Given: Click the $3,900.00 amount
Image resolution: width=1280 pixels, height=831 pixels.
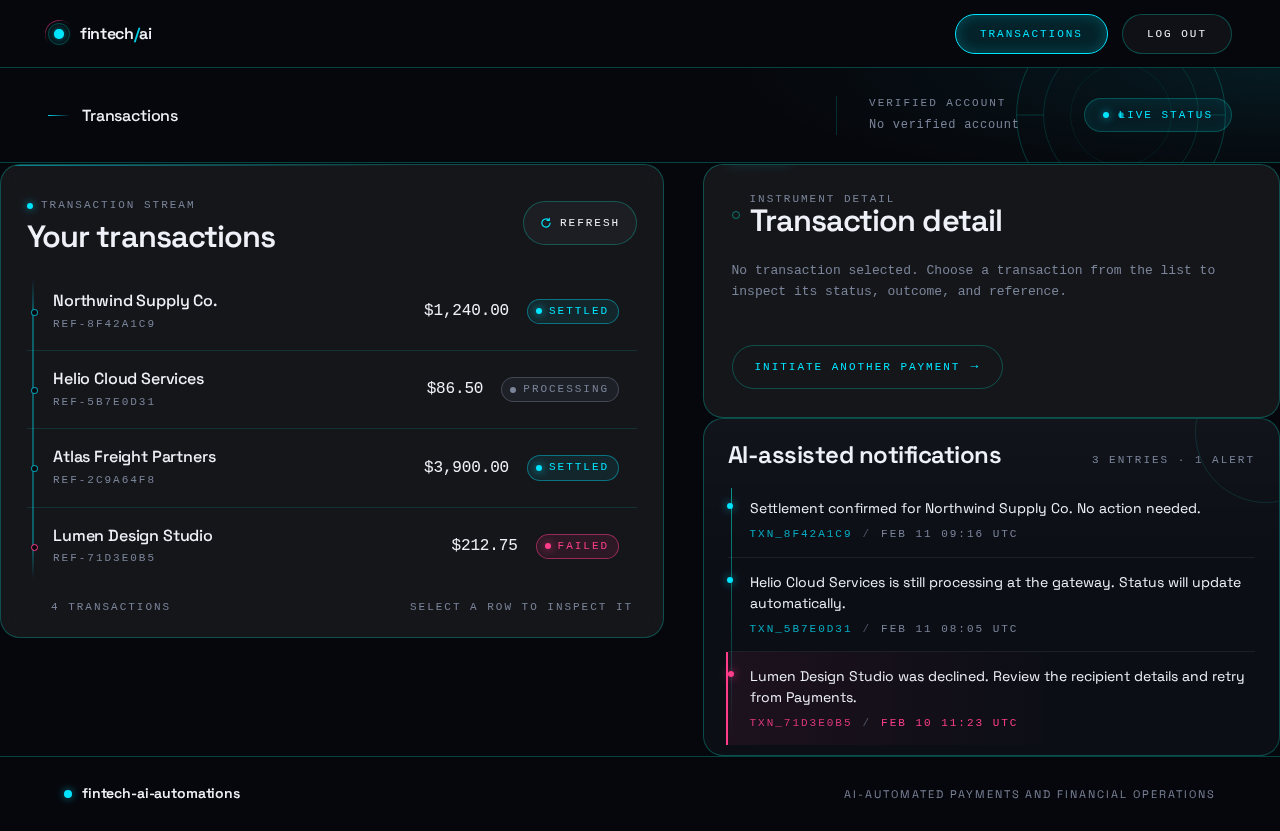Looking at the screenshot, I should pos(466,467).
